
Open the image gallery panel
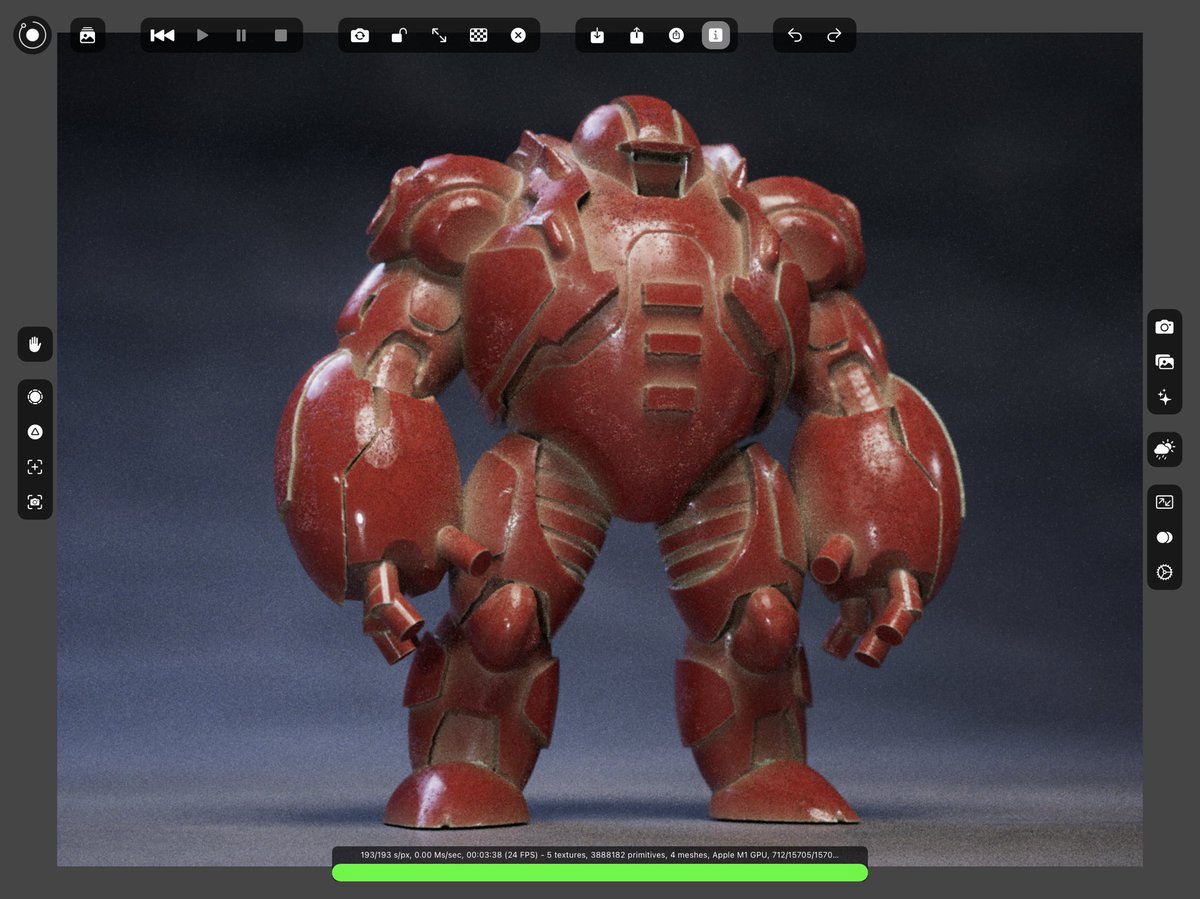coord(1164,362)
